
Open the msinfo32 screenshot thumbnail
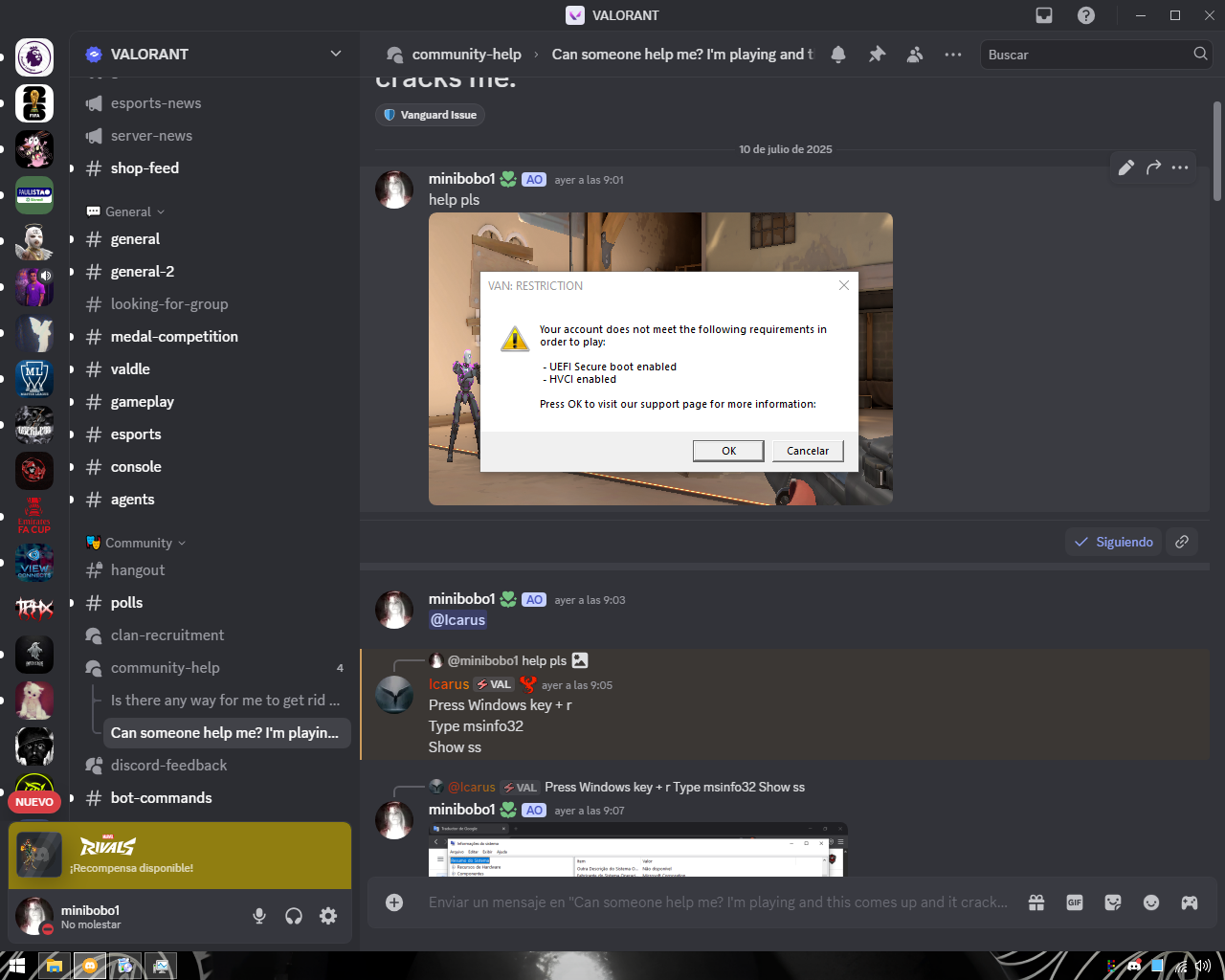pyautogui.click(x=638, y=850)
